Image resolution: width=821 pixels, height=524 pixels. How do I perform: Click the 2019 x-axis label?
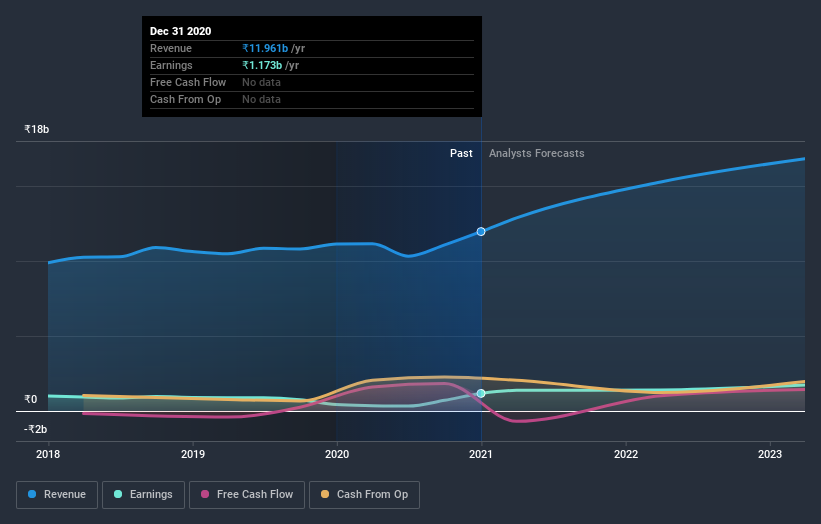coord(193,454)
